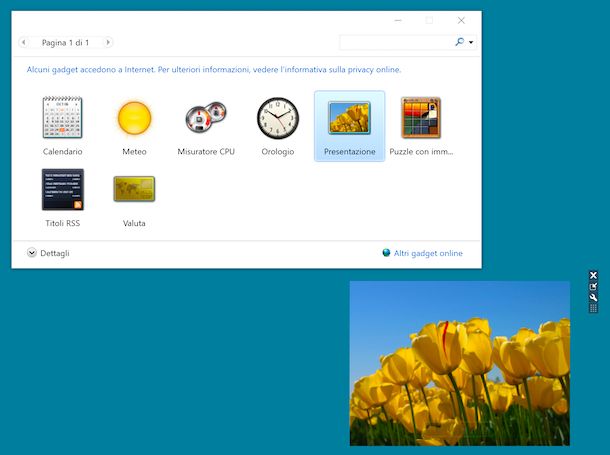Choose the Misuratore CPU gadget icon
Image resolution: width=610 pixels, height=455 pixels.
(x=206, y=117)
